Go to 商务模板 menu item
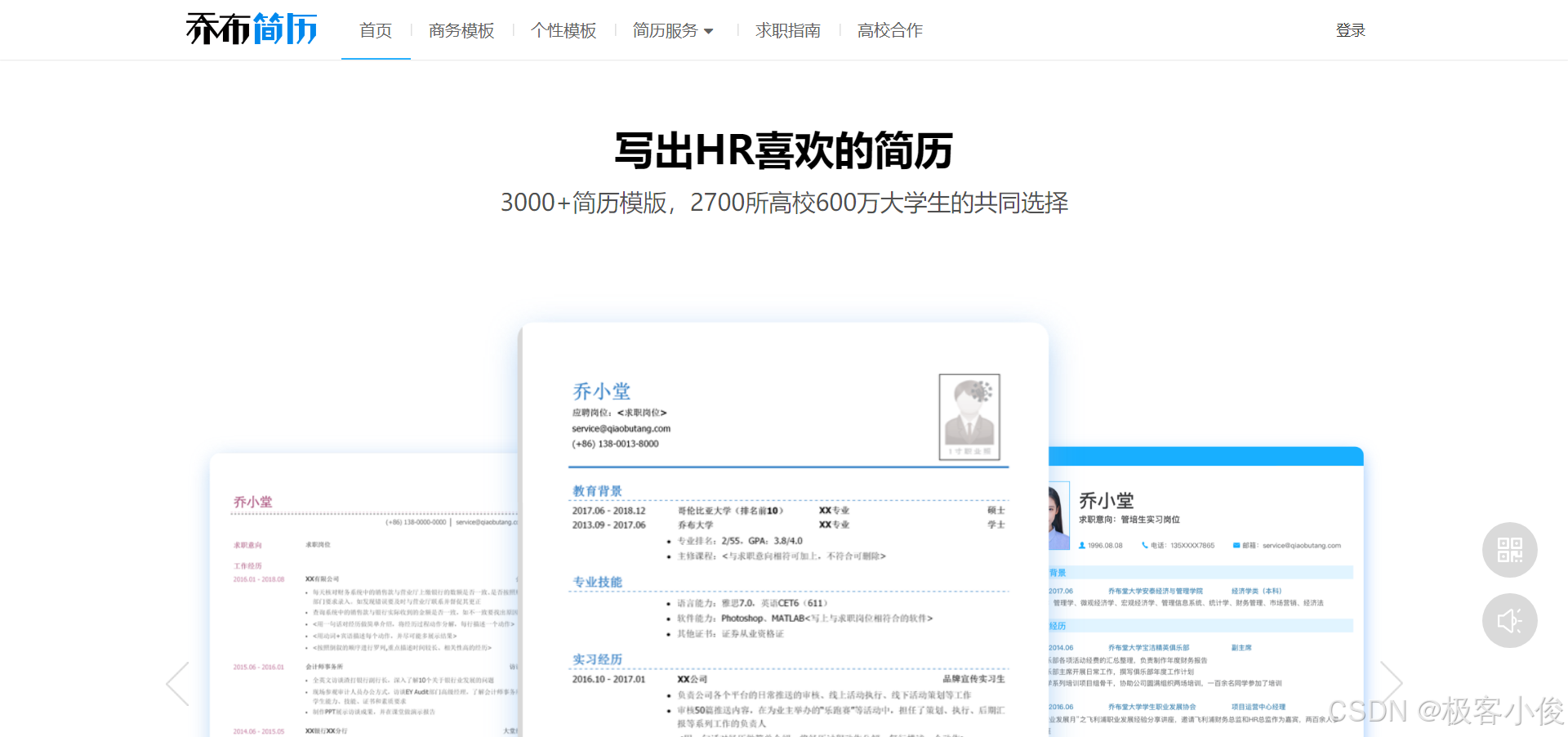The height and width of the screenshot is (737, 1568). 461,30
